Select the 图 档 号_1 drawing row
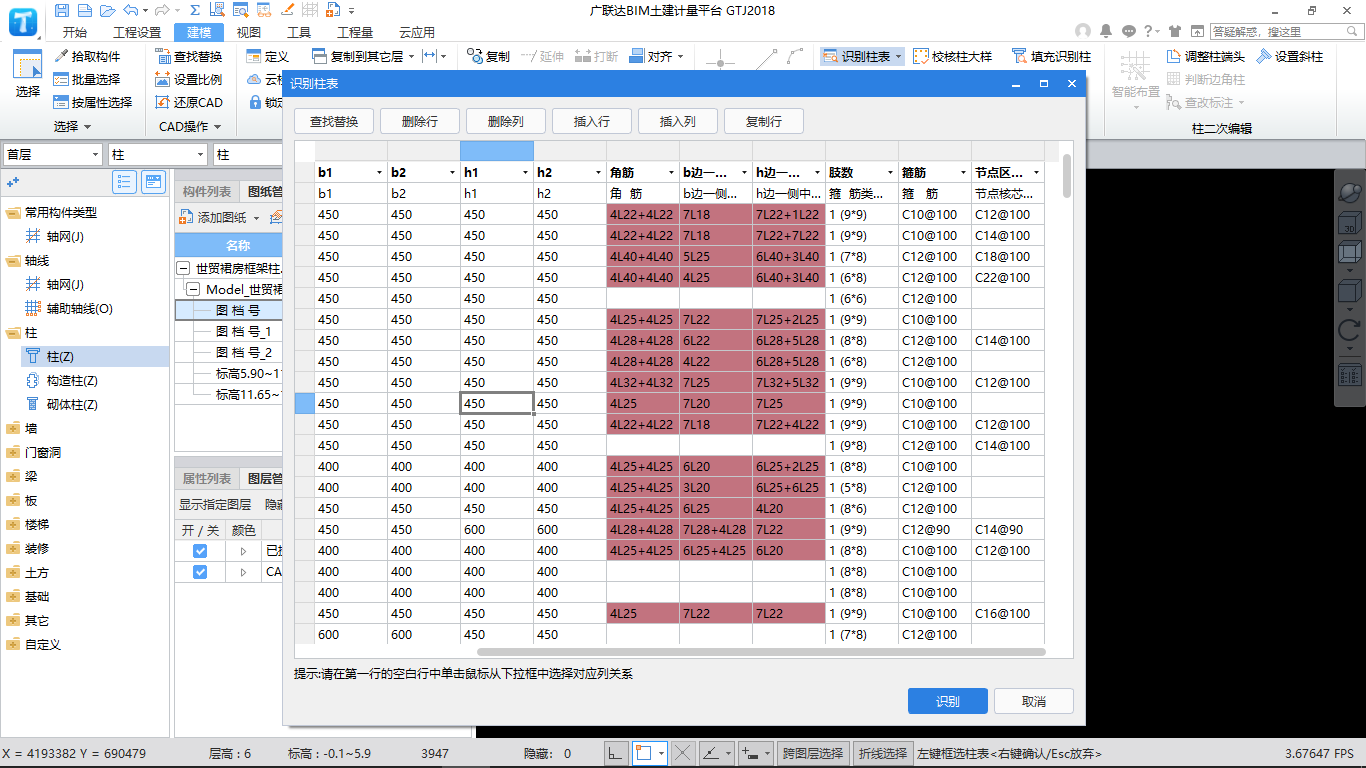This screenshot has width=1366, height=768. (244, 331)
